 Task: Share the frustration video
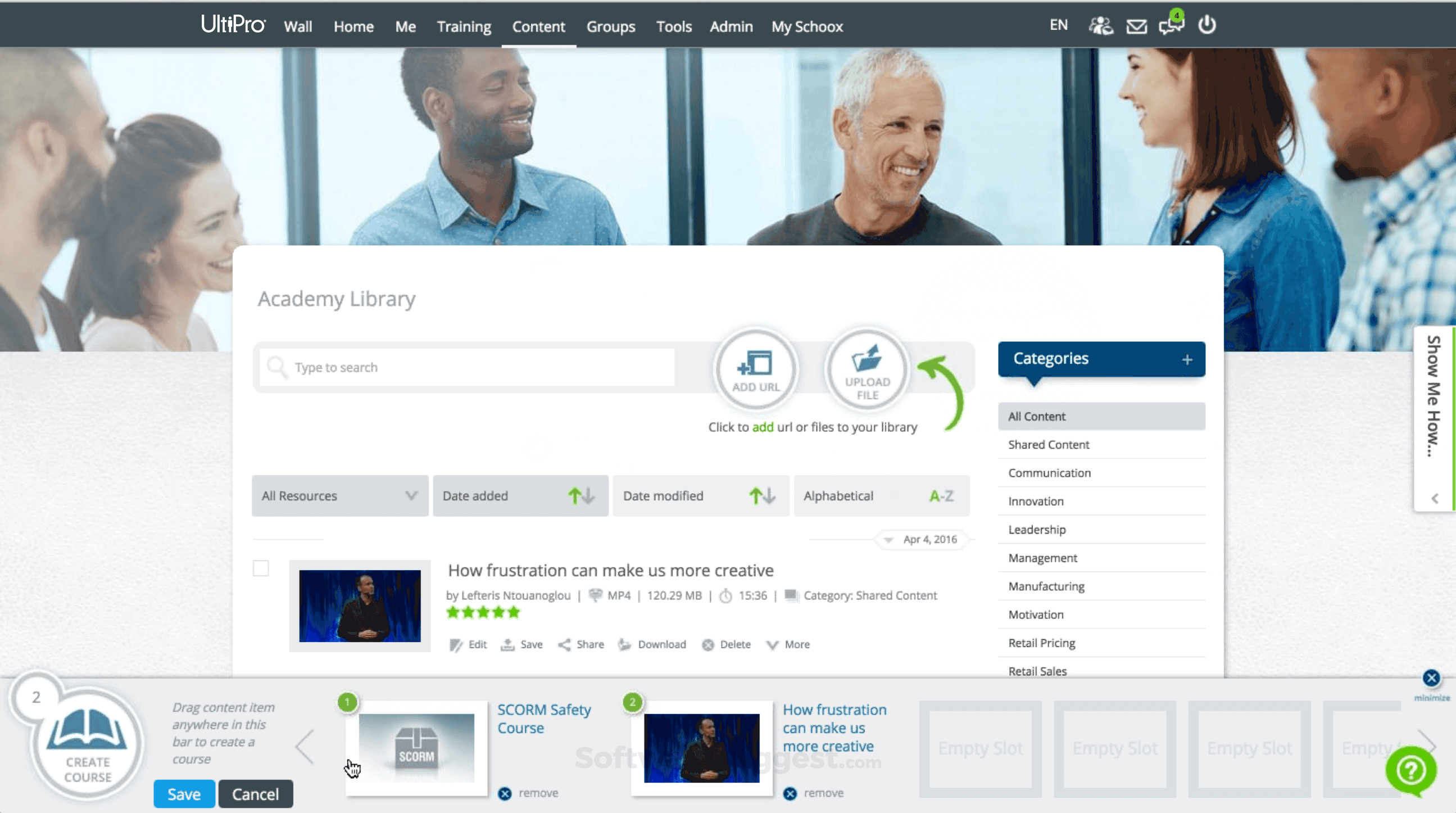pos(580,644)
